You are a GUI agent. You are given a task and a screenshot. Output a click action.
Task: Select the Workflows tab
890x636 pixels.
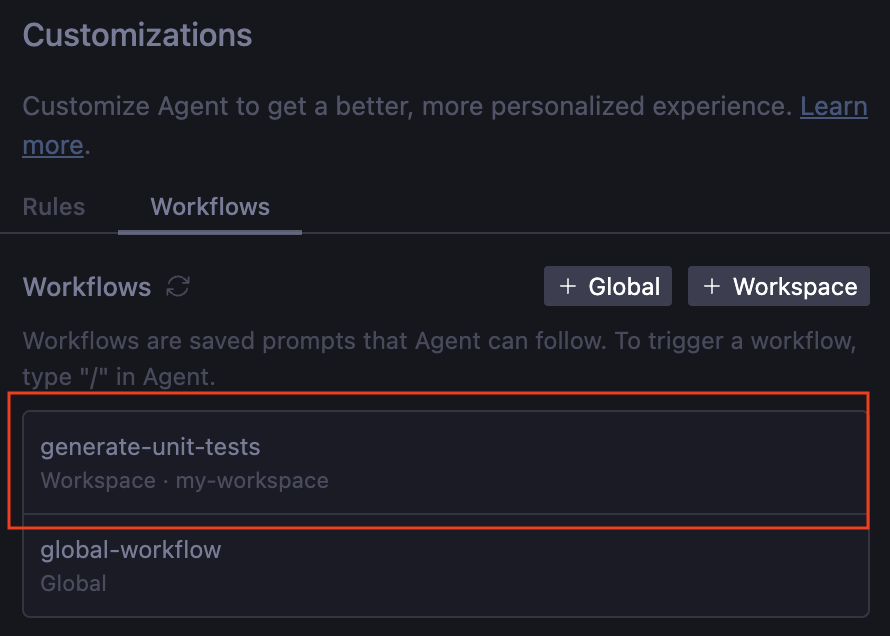coord(210,207)
